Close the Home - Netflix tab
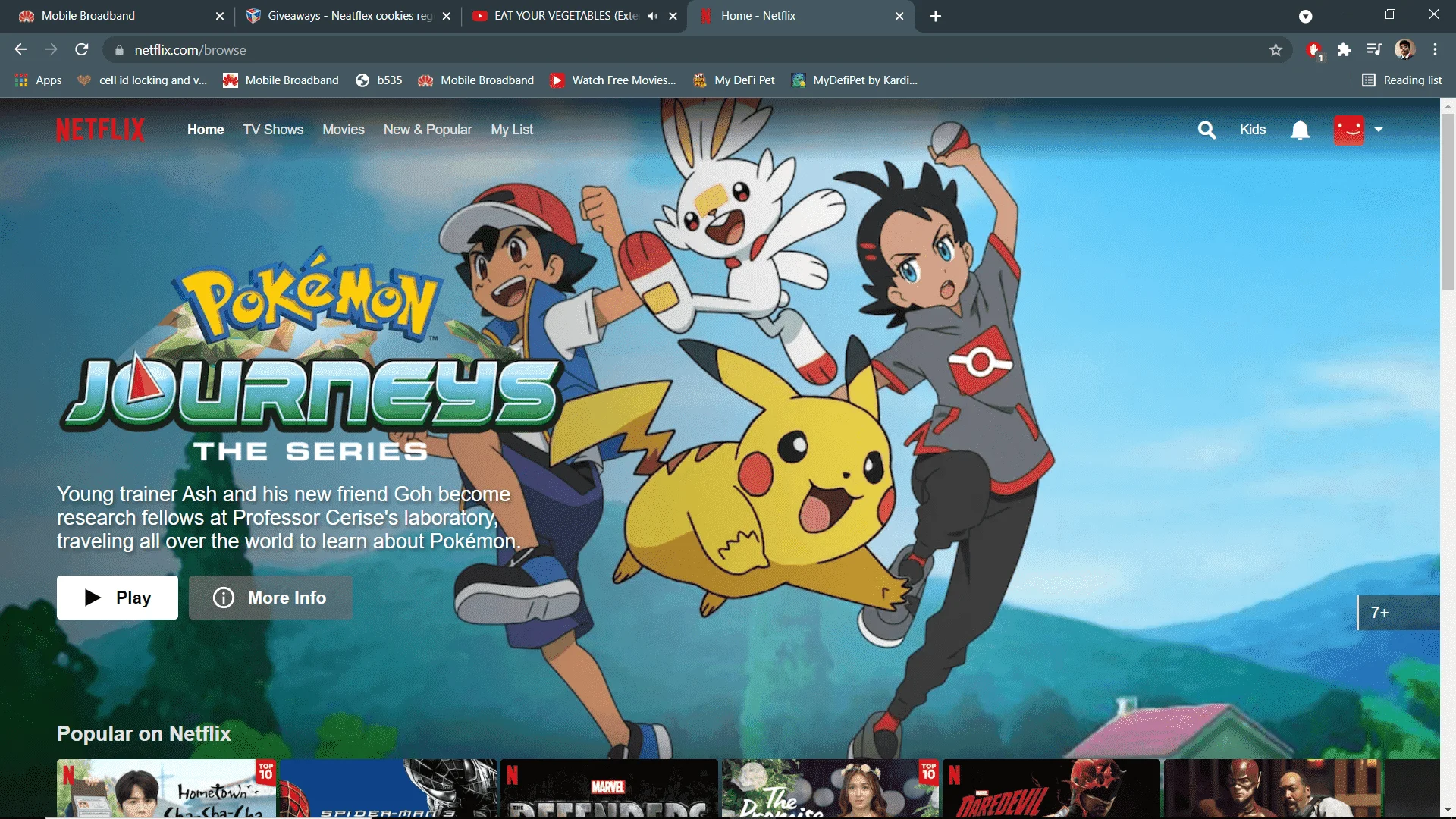Screen dimensions: 1456x819 pyautogui.click(x=899, y=16)
